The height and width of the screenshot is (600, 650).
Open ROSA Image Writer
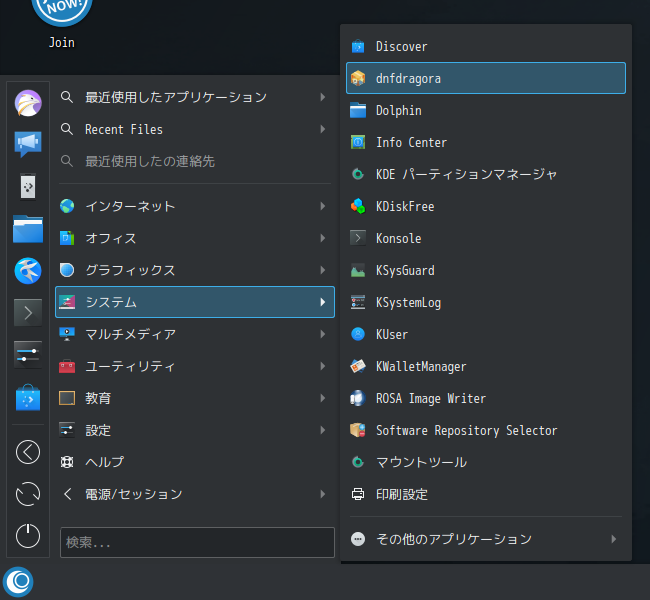[x=486, y=398]
